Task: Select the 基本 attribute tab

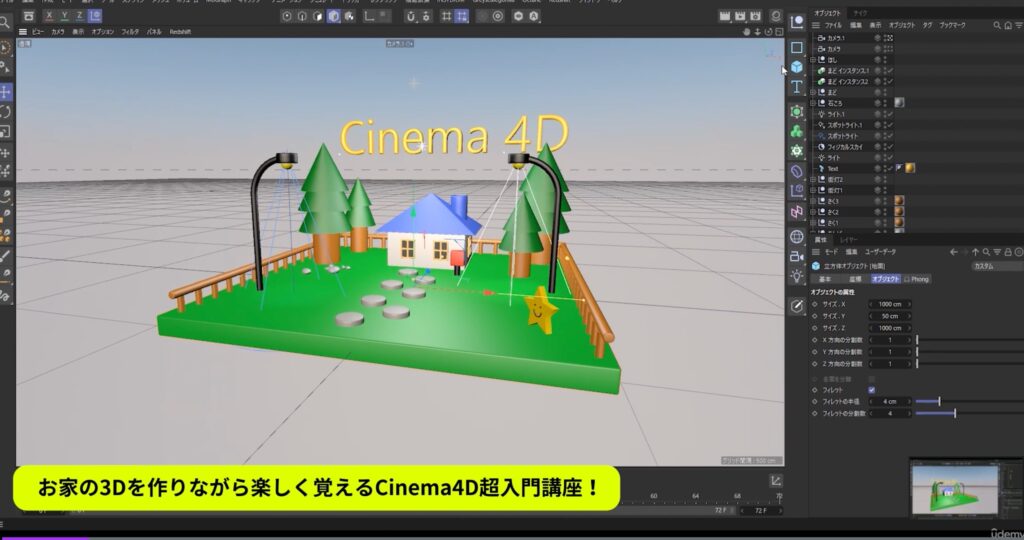Action: tap(825, 279)
